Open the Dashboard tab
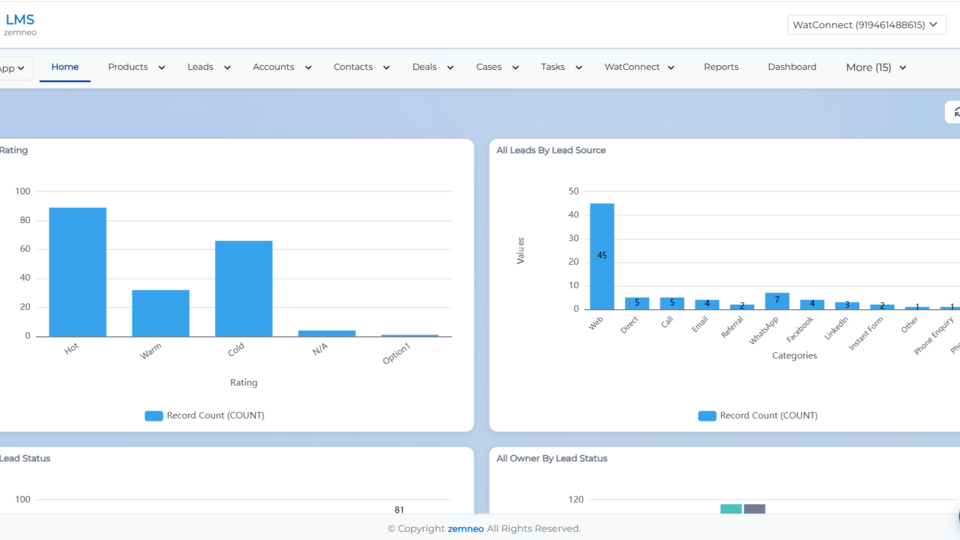 (x=792, y=67)
